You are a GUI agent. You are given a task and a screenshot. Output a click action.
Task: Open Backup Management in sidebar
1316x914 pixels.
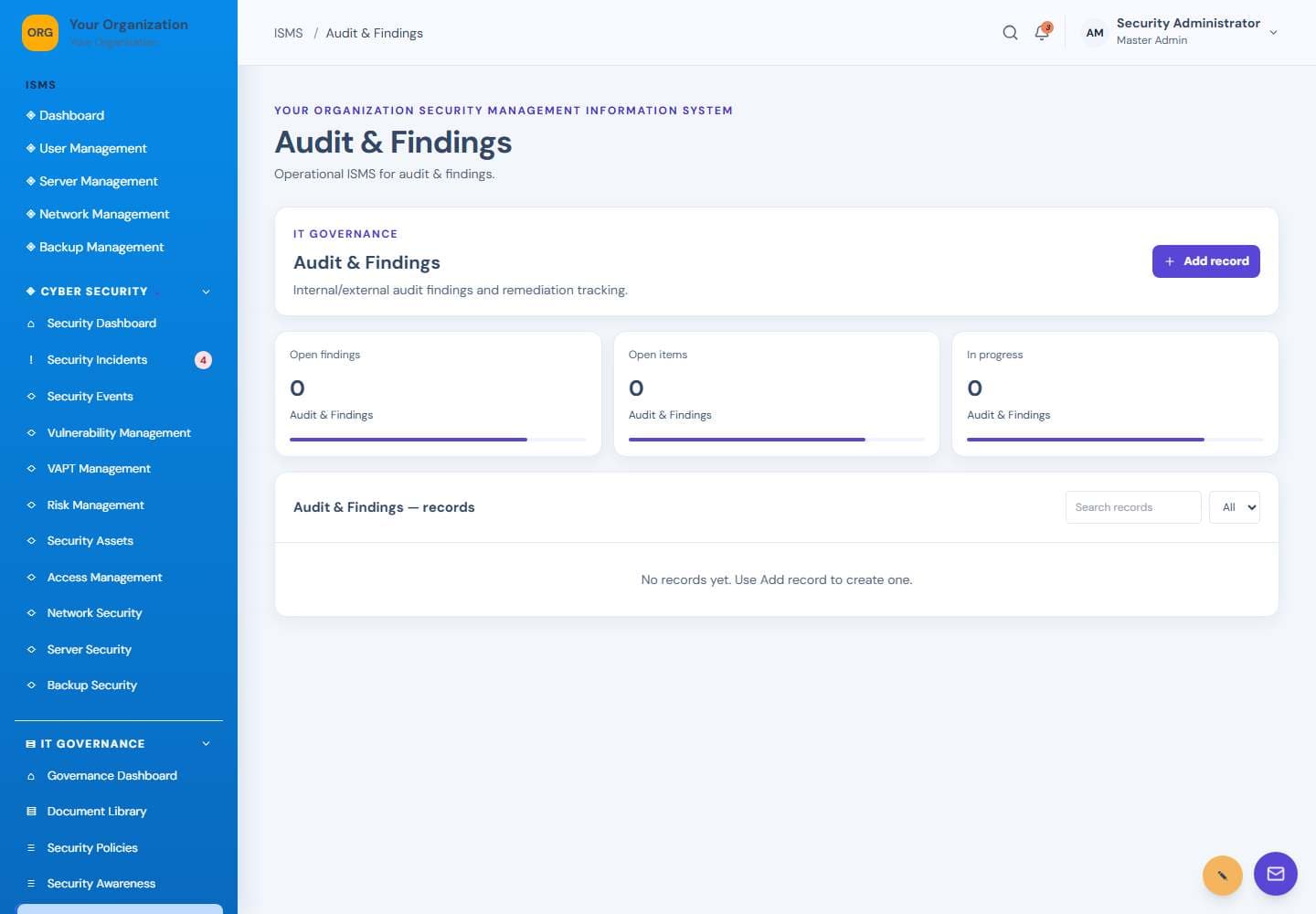pyautogui.click(x=101, y=247)
